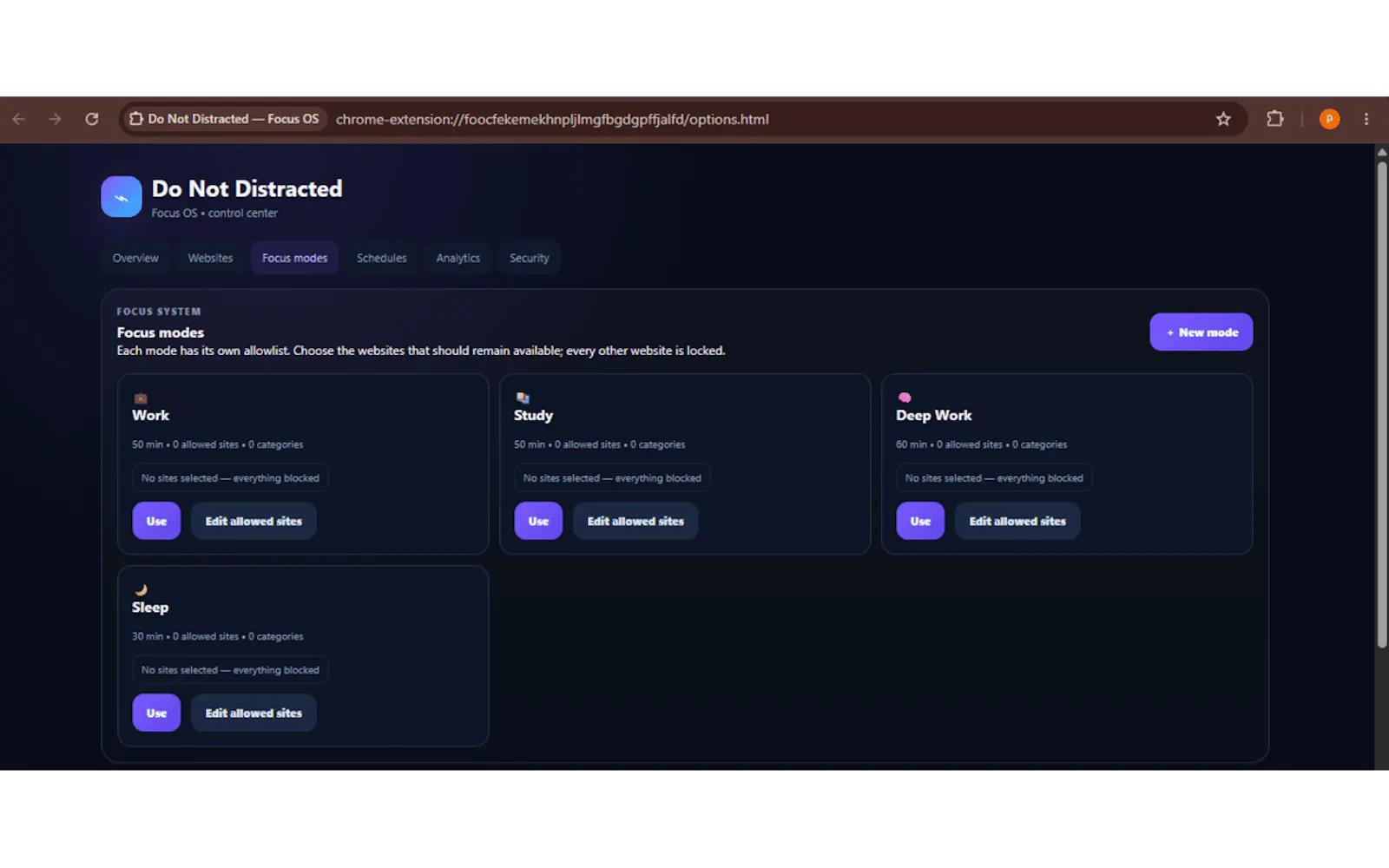Start the Deep Work mode with Use
This screenshot has height=868, width=1389.
coord(920,521)
